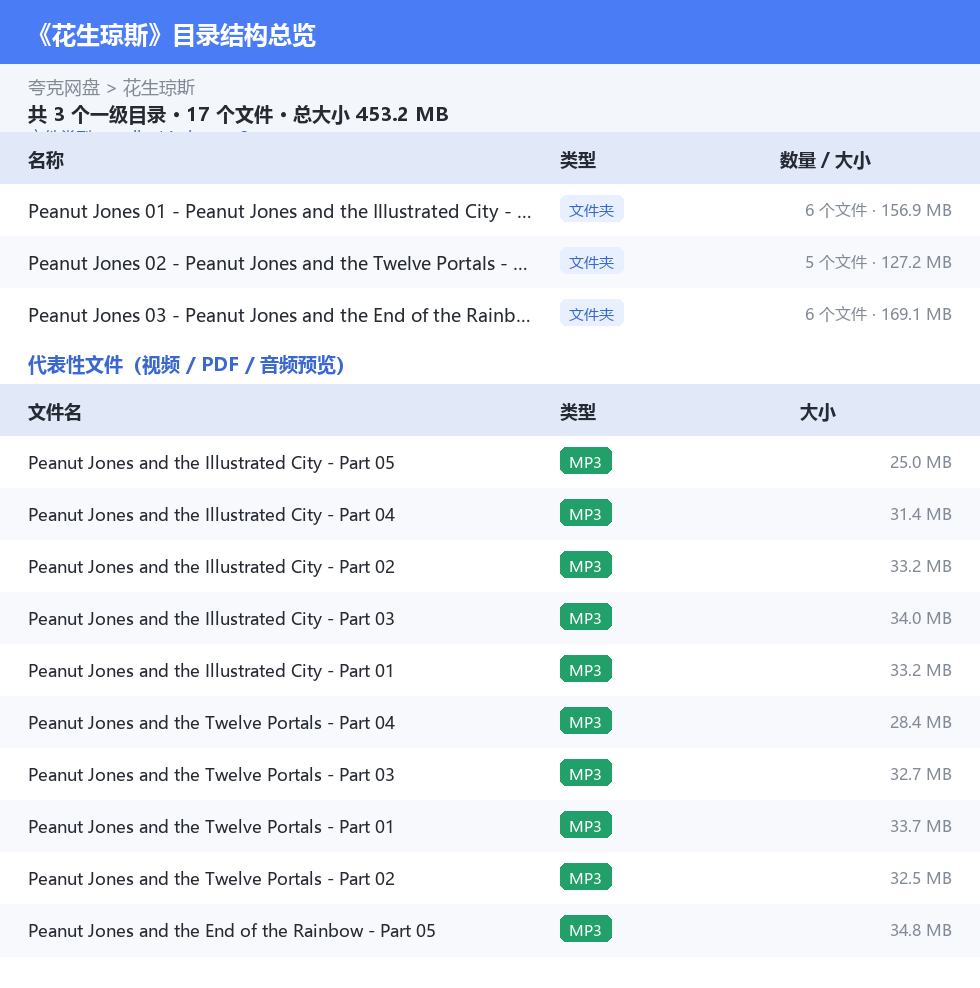Select the 6 个文件 · 156.9 MB cell
980x988 pixels.
click(878, 210)
